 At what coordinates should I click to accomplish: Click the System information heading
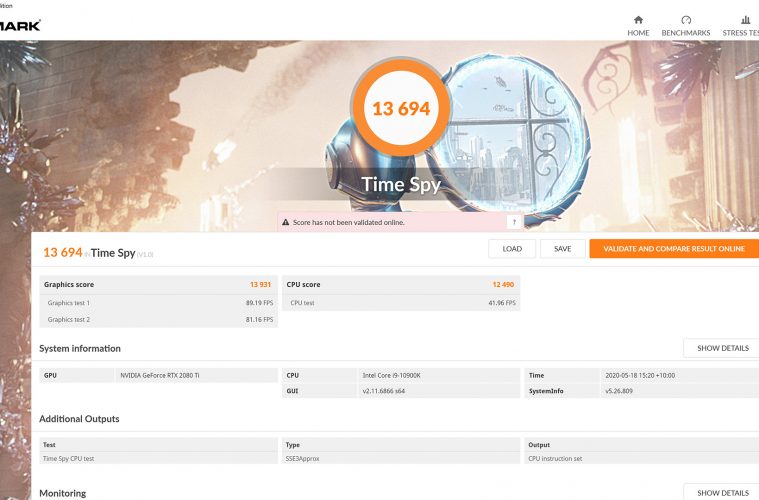[80, 348]
